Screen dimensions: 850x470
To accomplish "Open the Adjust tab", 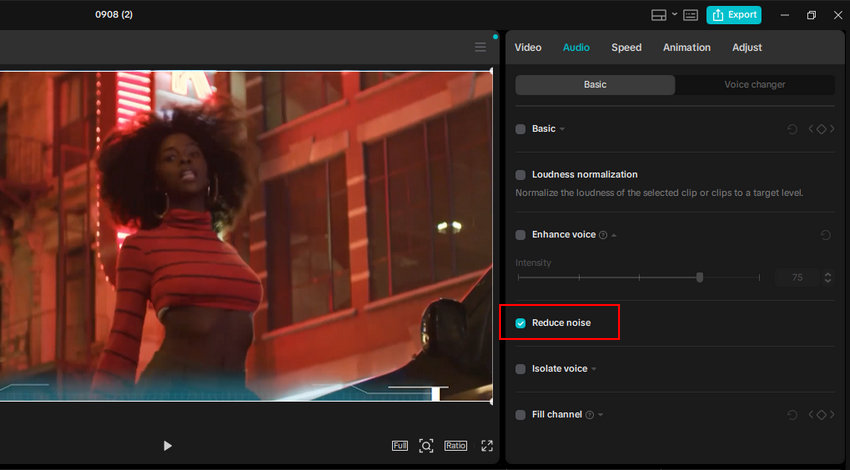I will (746, 47).
